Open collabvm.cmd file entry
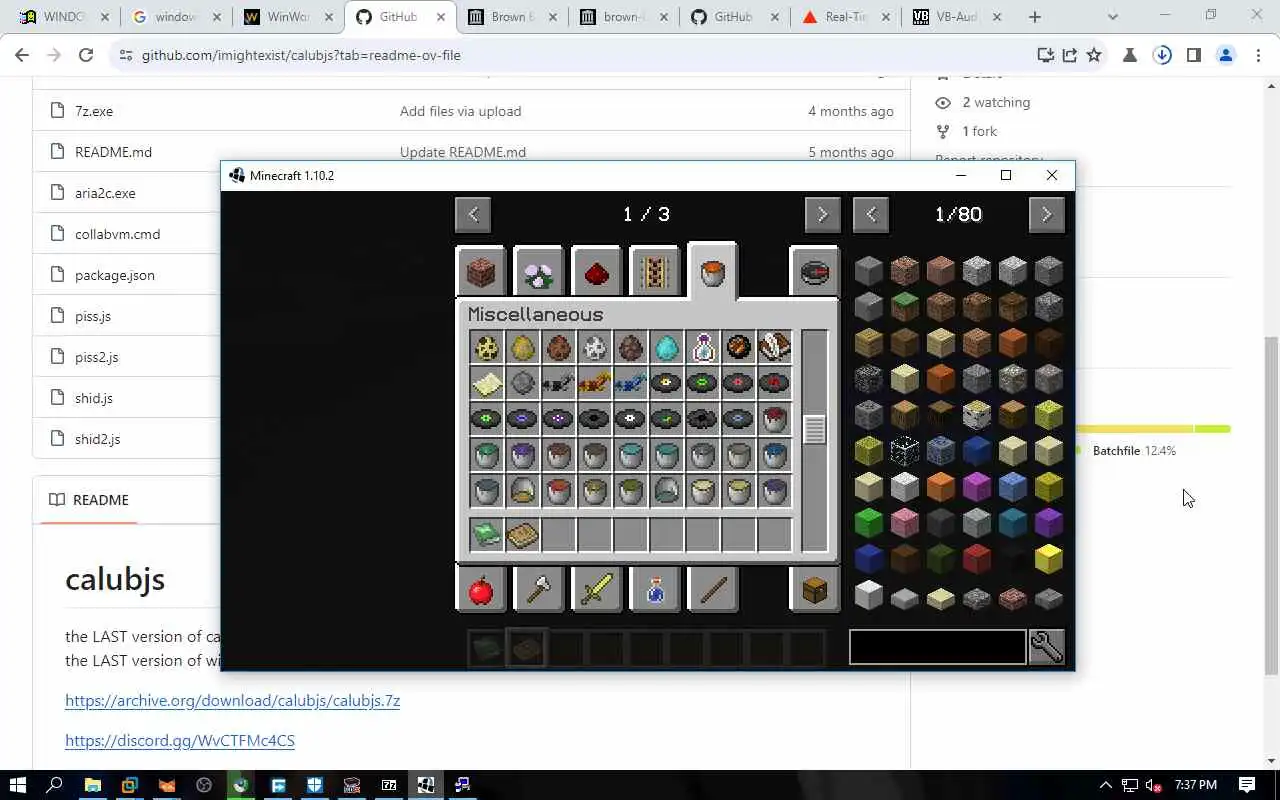 (117, 234)
